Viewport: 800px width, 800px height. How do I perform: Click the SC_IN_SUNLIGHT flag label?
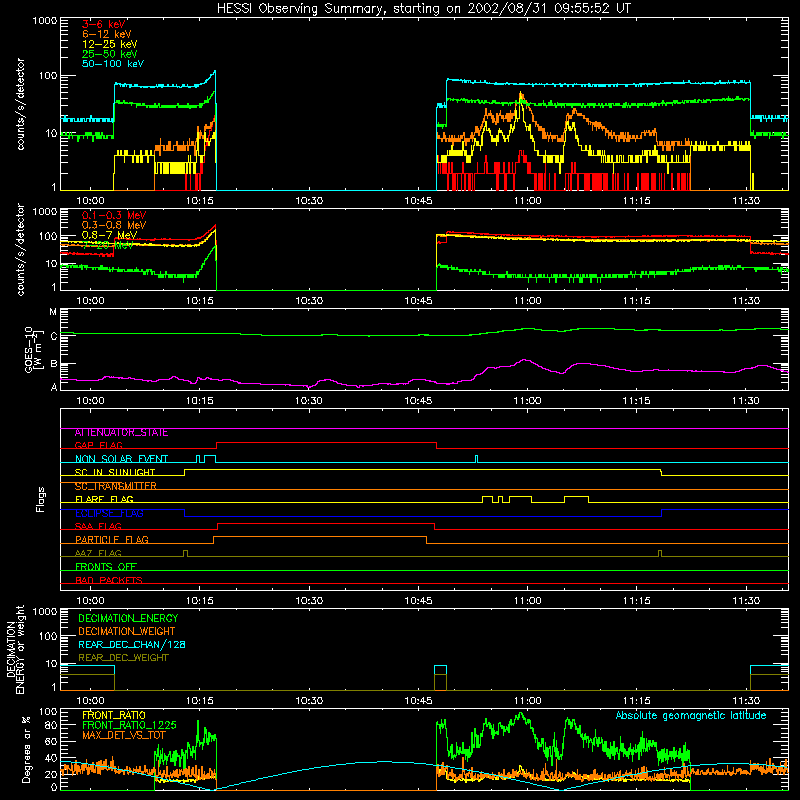pos(115,473)
